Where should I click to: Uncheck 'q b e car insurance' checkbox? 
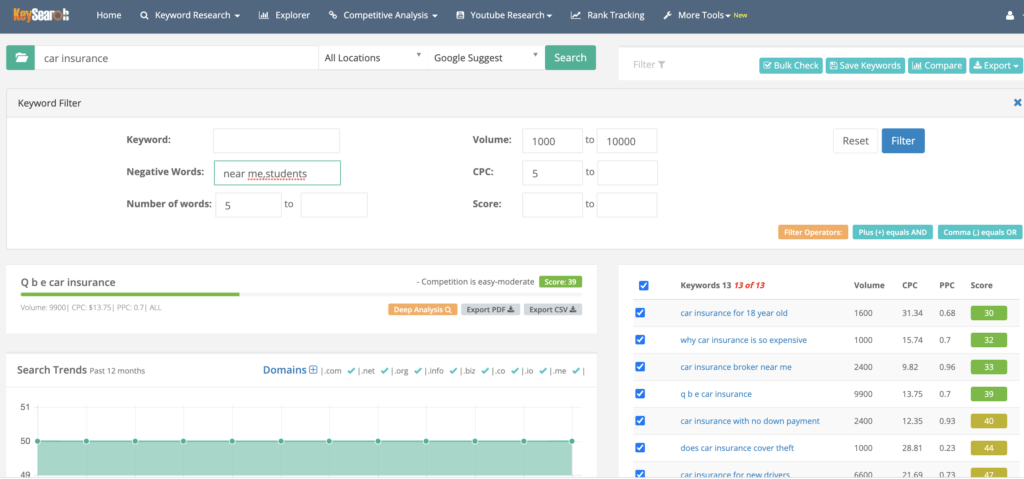coord(640,394)
